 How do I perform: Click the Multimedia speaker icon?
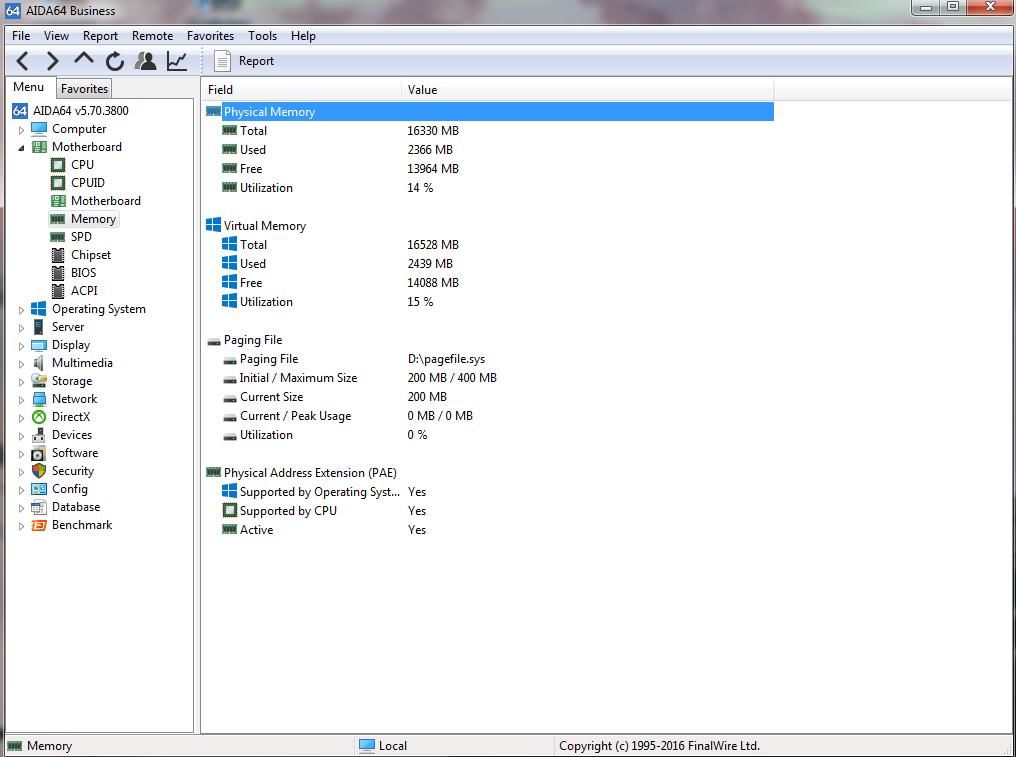39,363
